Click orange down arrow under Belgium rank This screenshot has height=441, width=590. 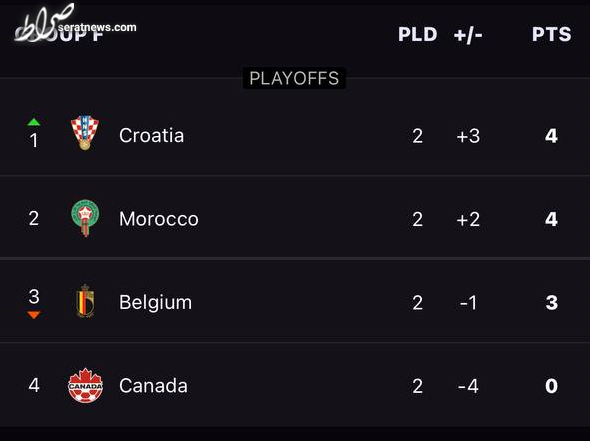pyautogui.click(x=34, y=315)
